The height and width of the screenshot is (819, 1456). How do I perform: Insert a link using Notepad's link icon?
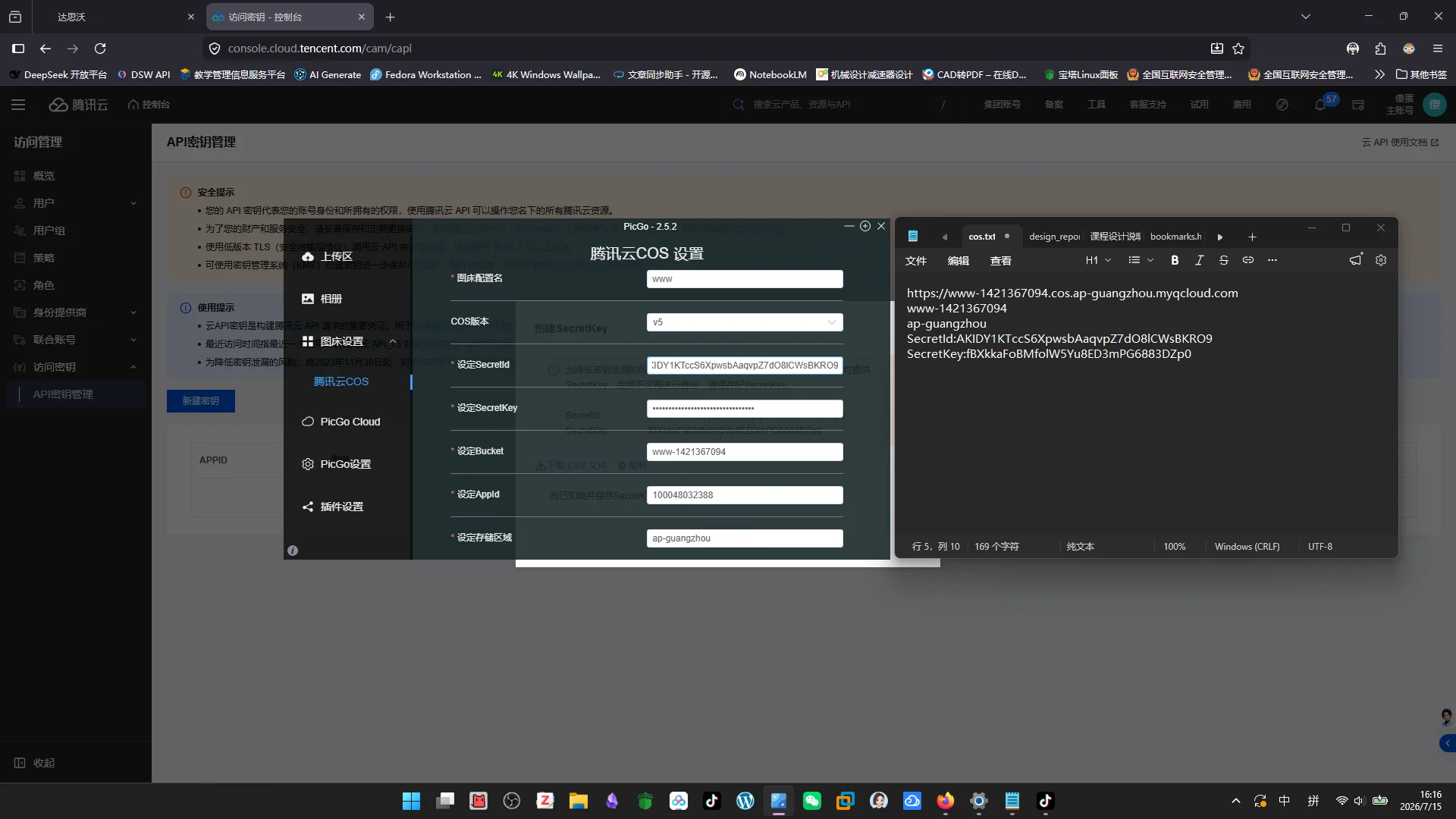[1248, 260]
